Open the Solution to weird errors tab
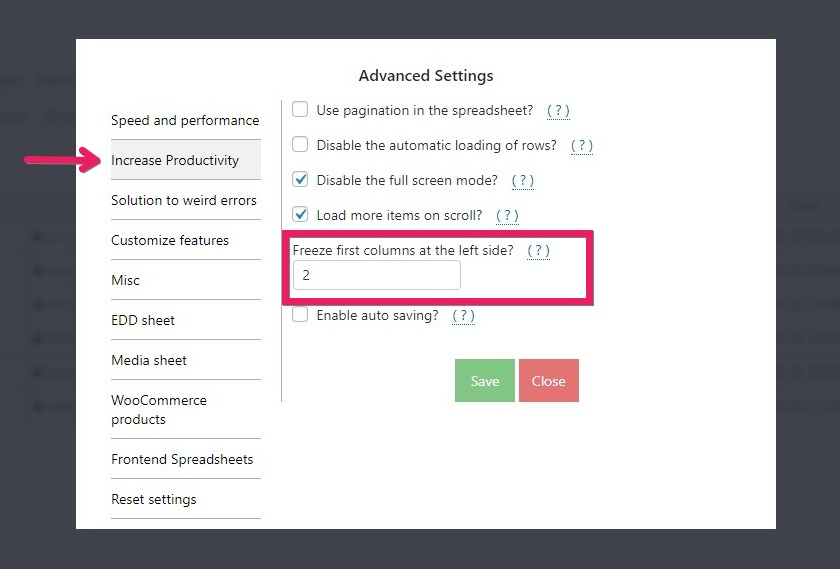Screen dimensions: 840x569 click(184, 200)
